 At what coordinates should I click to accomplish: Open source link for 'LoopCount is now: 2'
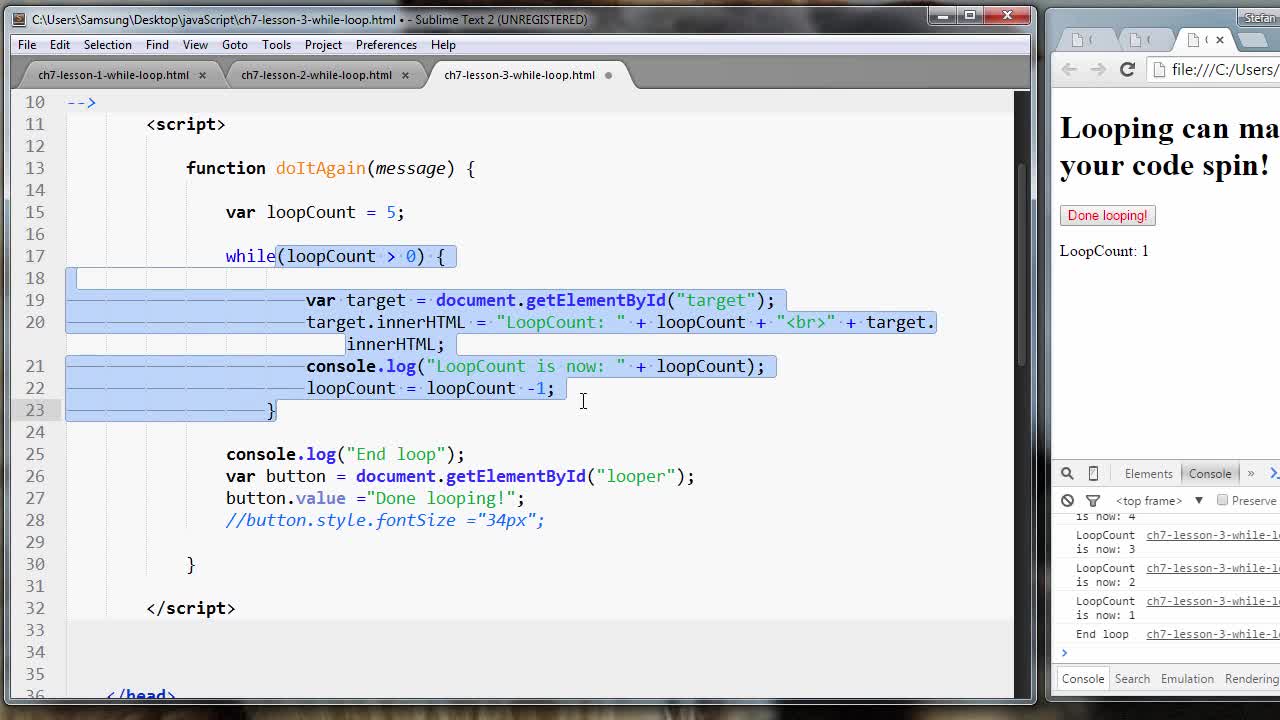1212,568
